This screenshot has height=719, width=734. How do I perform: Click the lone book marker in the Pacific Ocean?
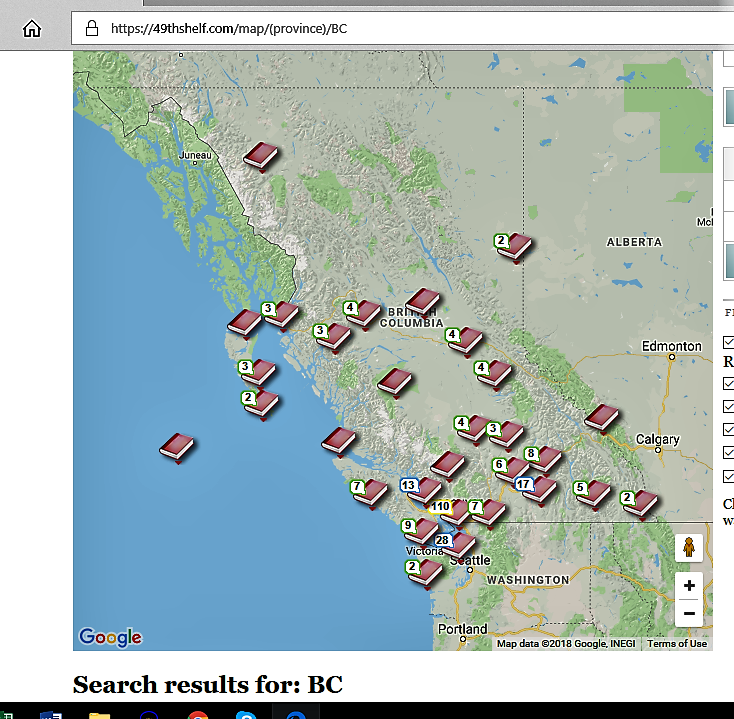177,447
